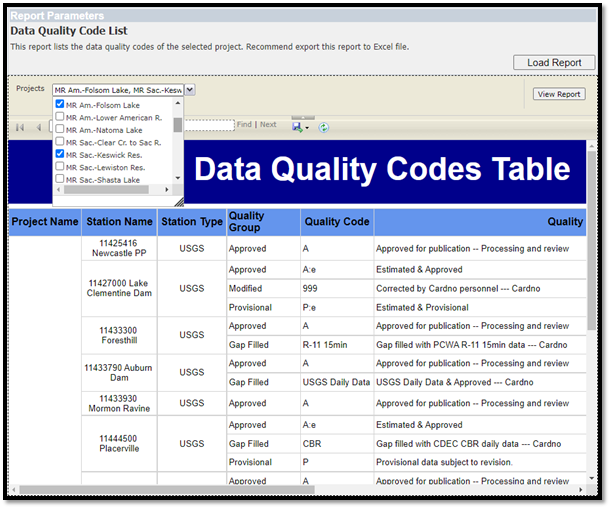Go to previous report page
The height and width of the screenshot is (509, 611).
(x=39, y=127)
